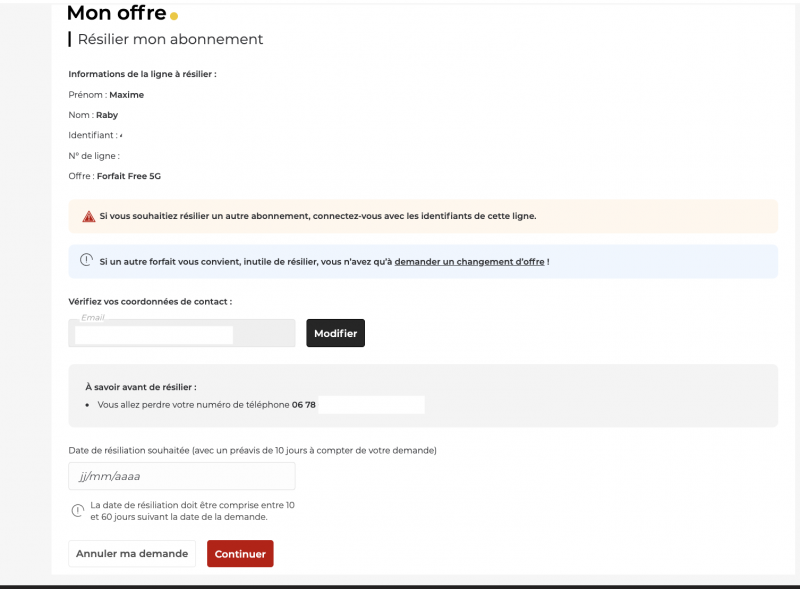The image size is (800, 589).
Task: Click the Forfait Free 5G offer text
Action: 128,176
